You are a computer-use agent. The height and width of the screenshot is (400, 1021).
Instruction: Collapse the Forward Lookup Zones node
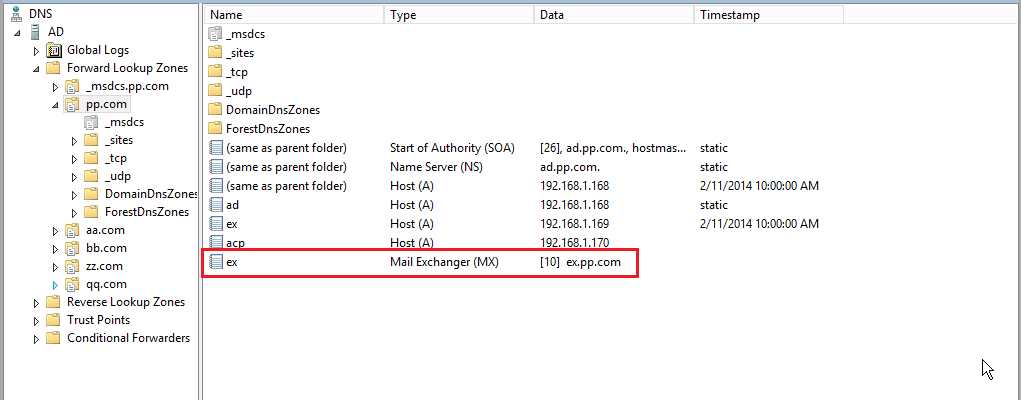[x=37, y=68]
